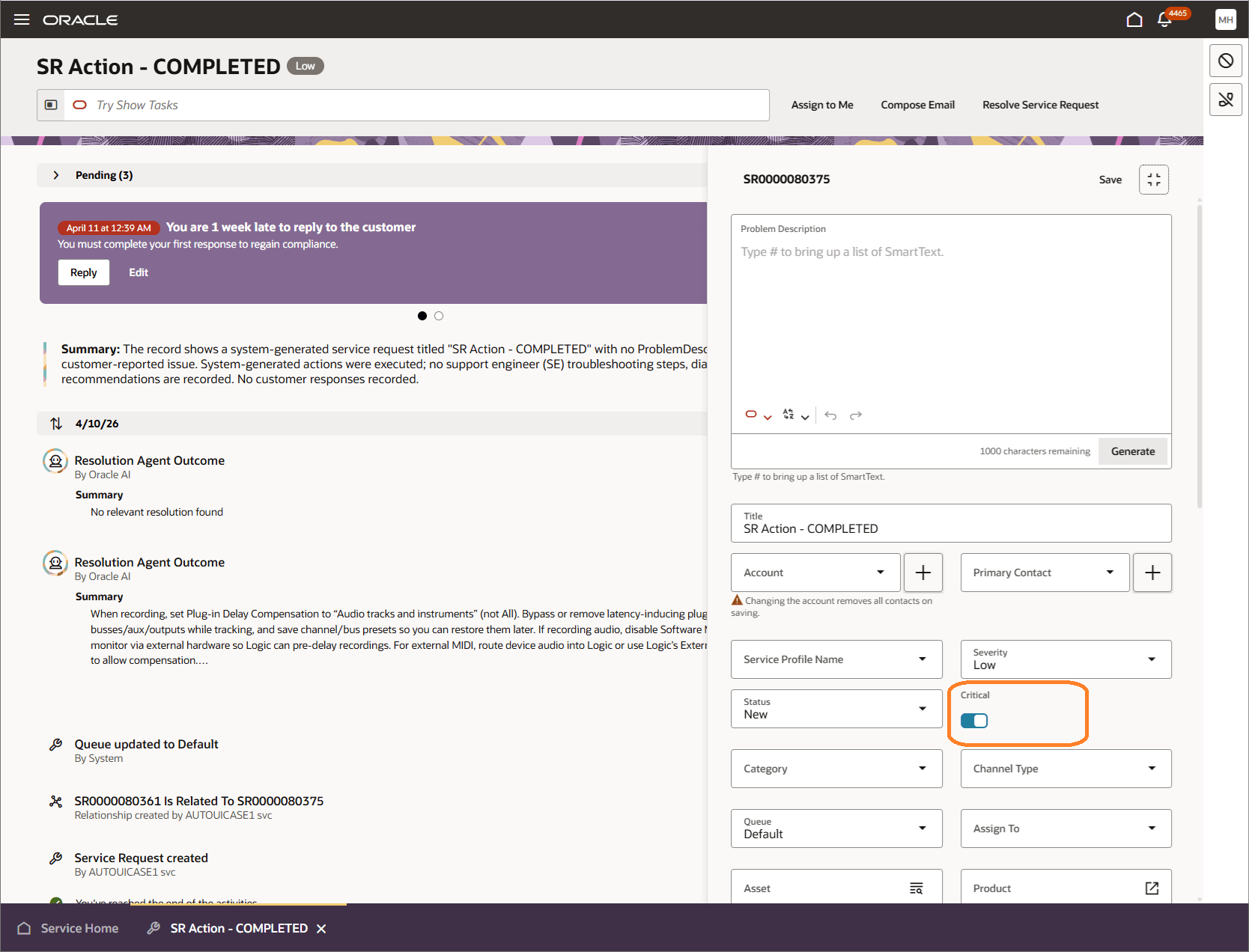This screenshot has width=1249, height=952.
Task: Select the second carousel dot indicator
Action: (439, 316)
